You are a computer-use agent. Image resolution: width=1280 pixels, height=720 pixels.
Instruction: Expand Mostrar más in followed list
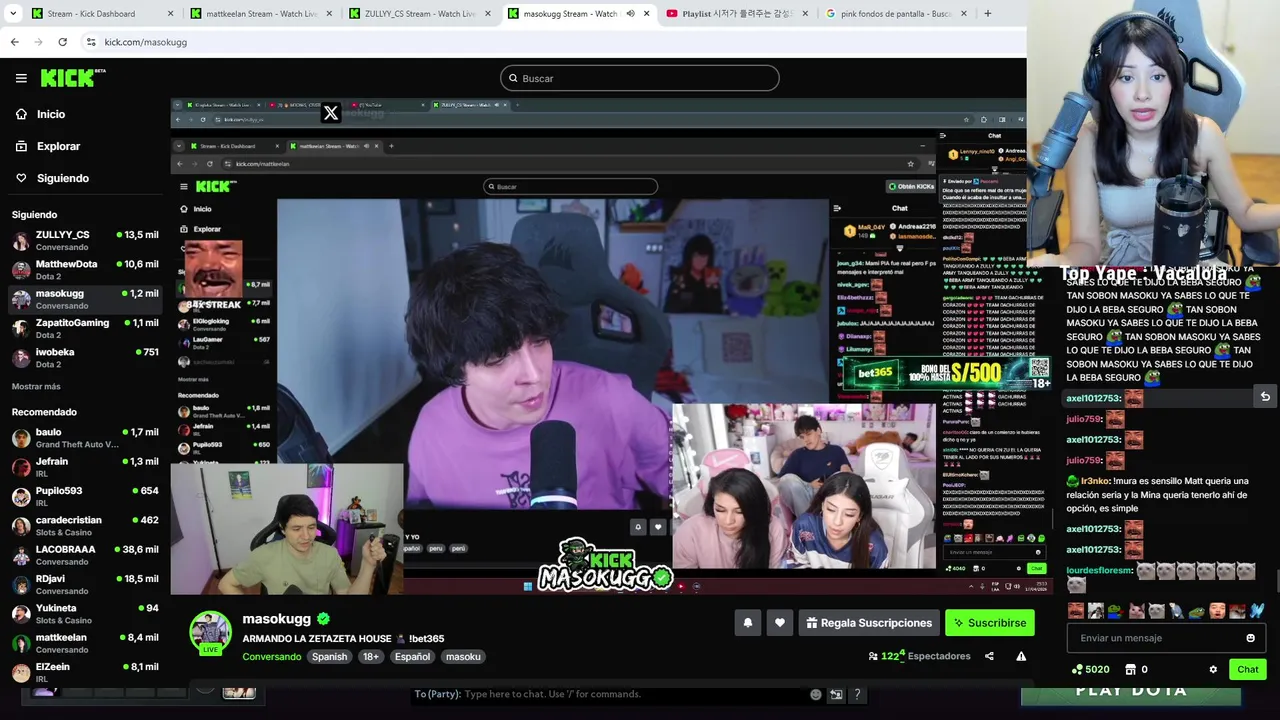(x=36, y=386)
